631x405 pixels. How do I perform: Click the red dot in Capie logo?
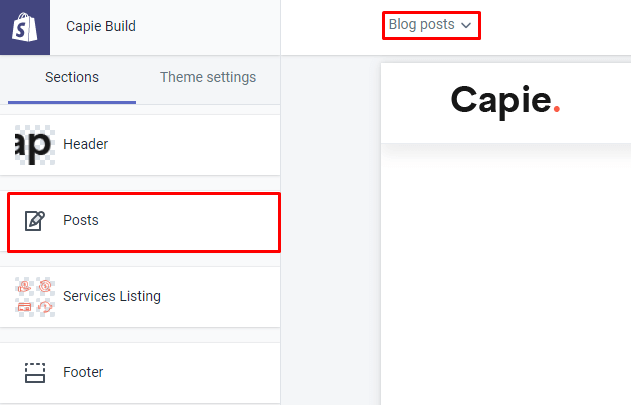557,109
